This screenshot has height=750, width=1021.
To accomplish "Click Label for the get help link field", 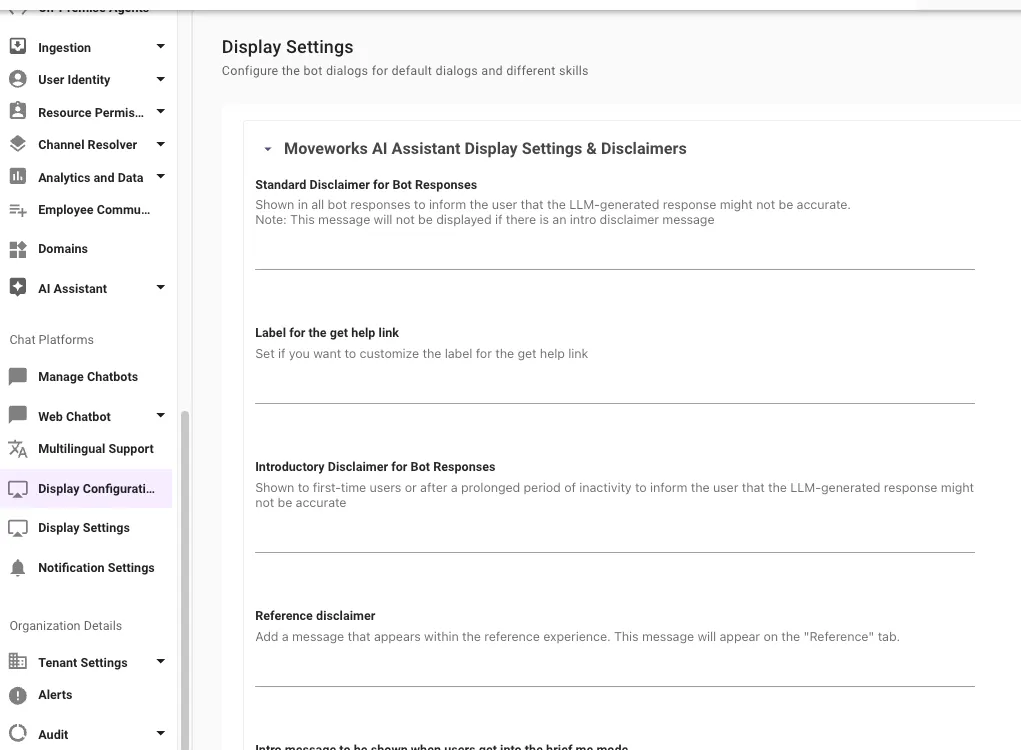I will (615, 387).
